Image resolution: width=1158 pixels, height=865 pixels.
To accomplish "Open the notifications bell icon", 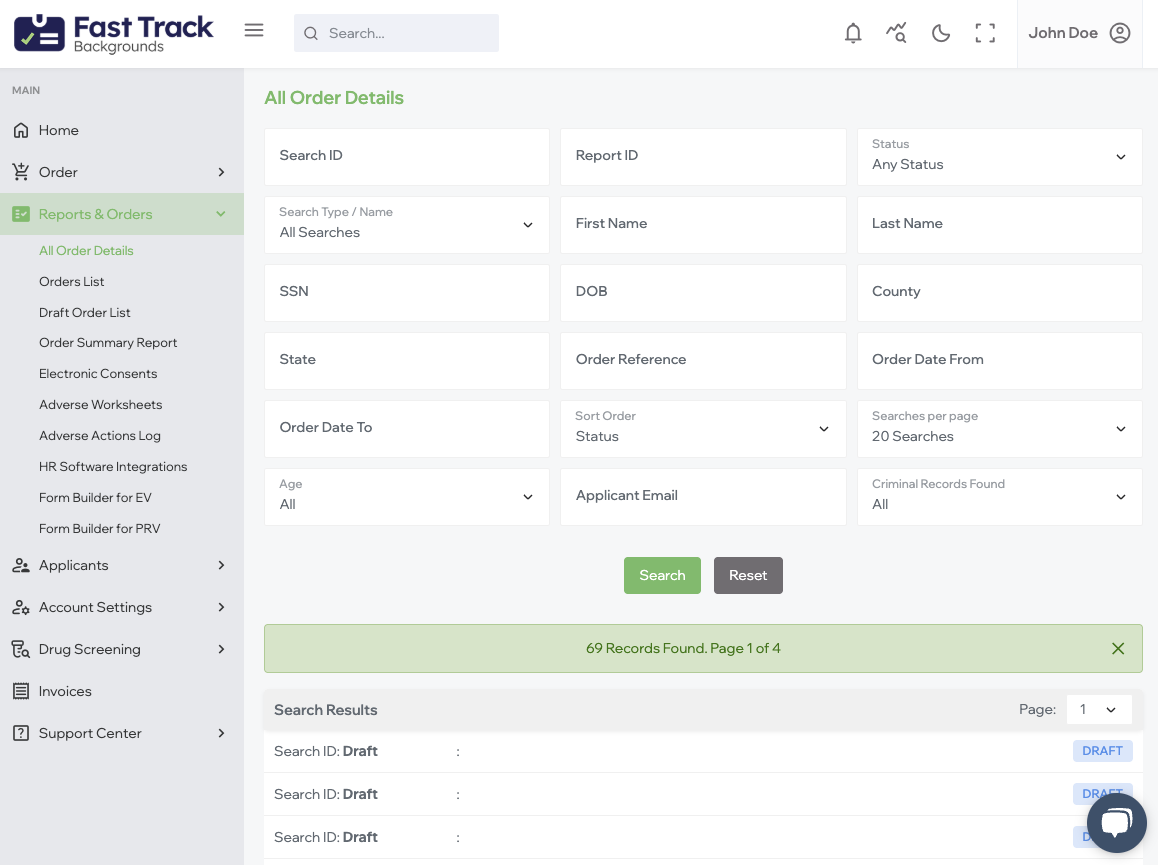I will (853, 33).
